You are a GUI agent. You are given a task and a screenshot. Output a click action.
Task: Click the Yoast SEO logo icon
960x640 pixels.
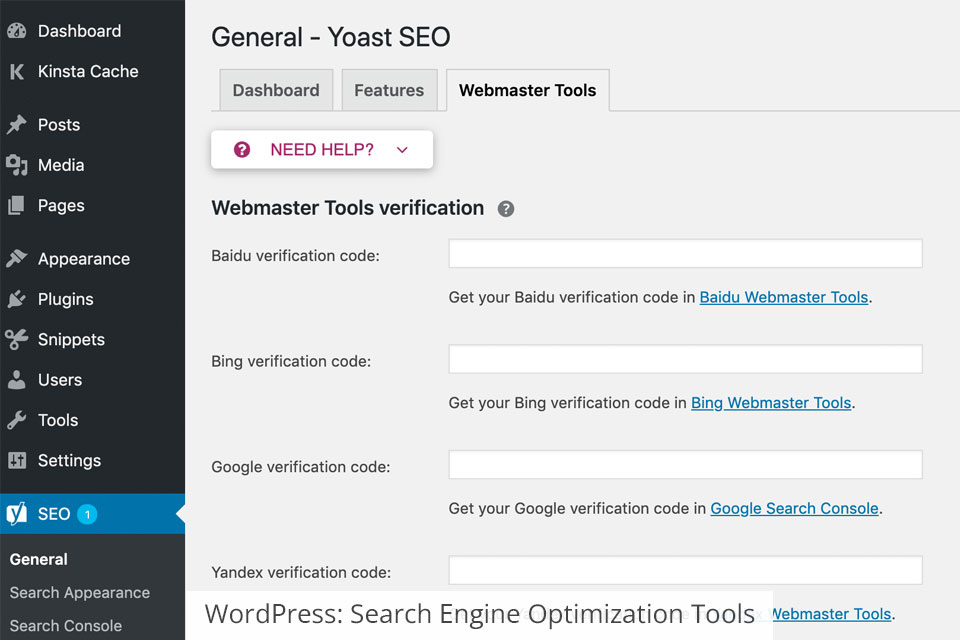[17, 513]
